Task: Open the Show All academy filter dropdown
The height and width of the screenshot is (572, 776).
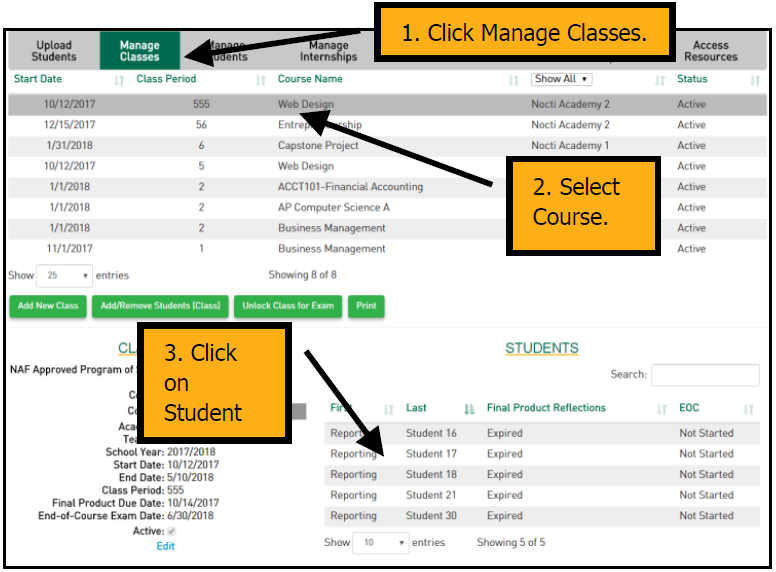Action: pyautogui.click(x=561, y=79)
